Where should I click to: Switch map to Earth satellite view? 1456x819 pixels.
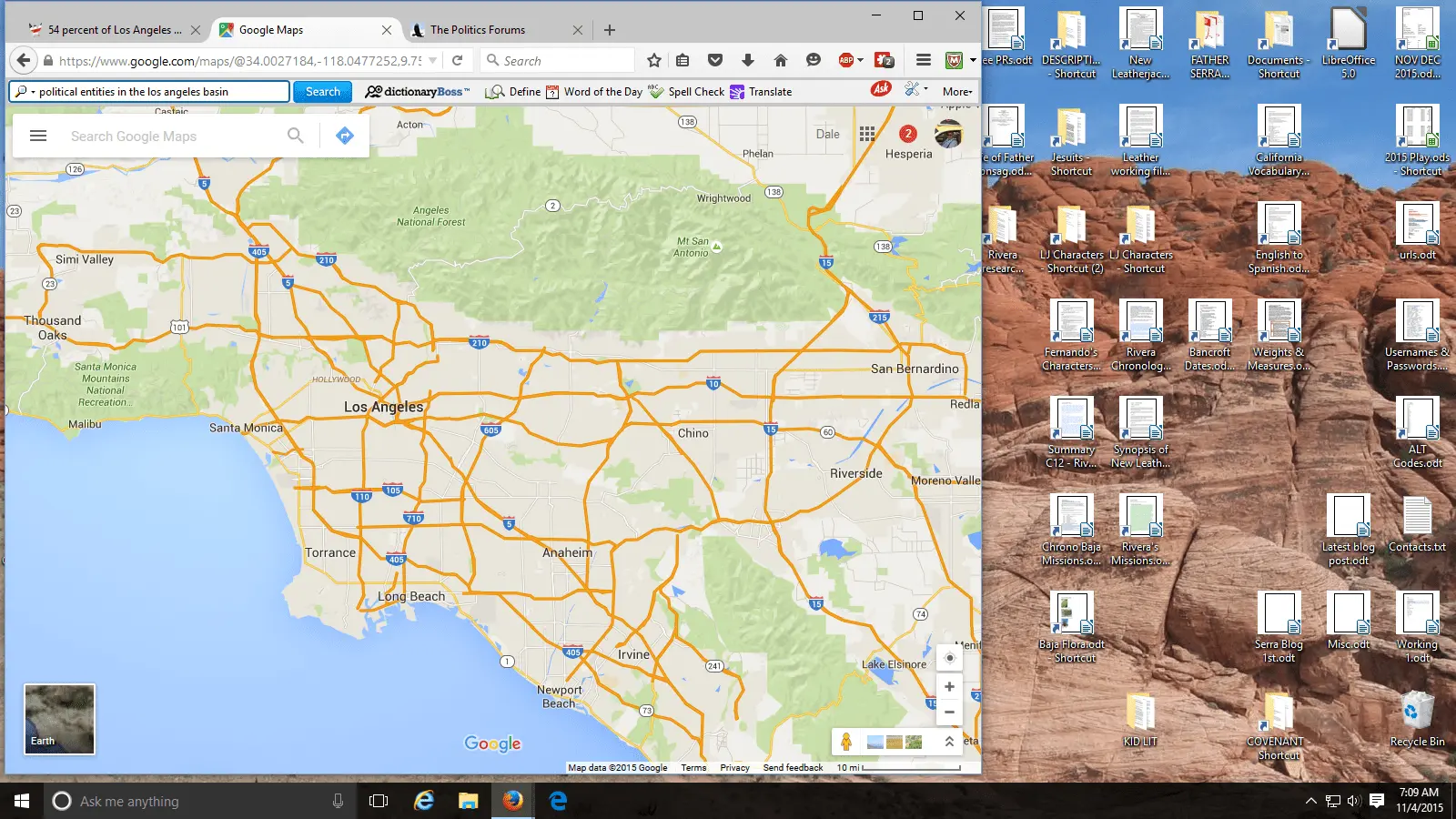[59, 719]
